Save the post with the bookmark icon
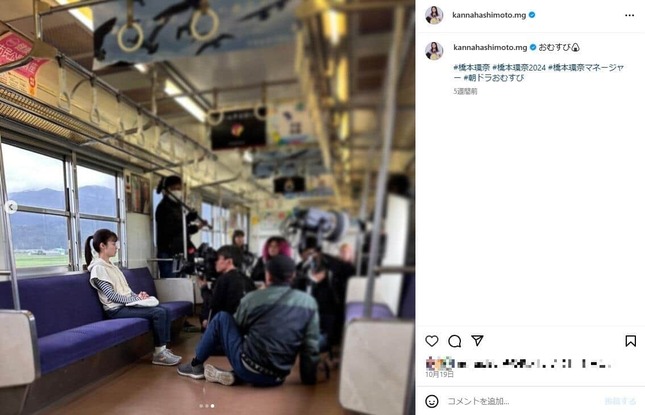645x415 pixels. tap(631, 341)
